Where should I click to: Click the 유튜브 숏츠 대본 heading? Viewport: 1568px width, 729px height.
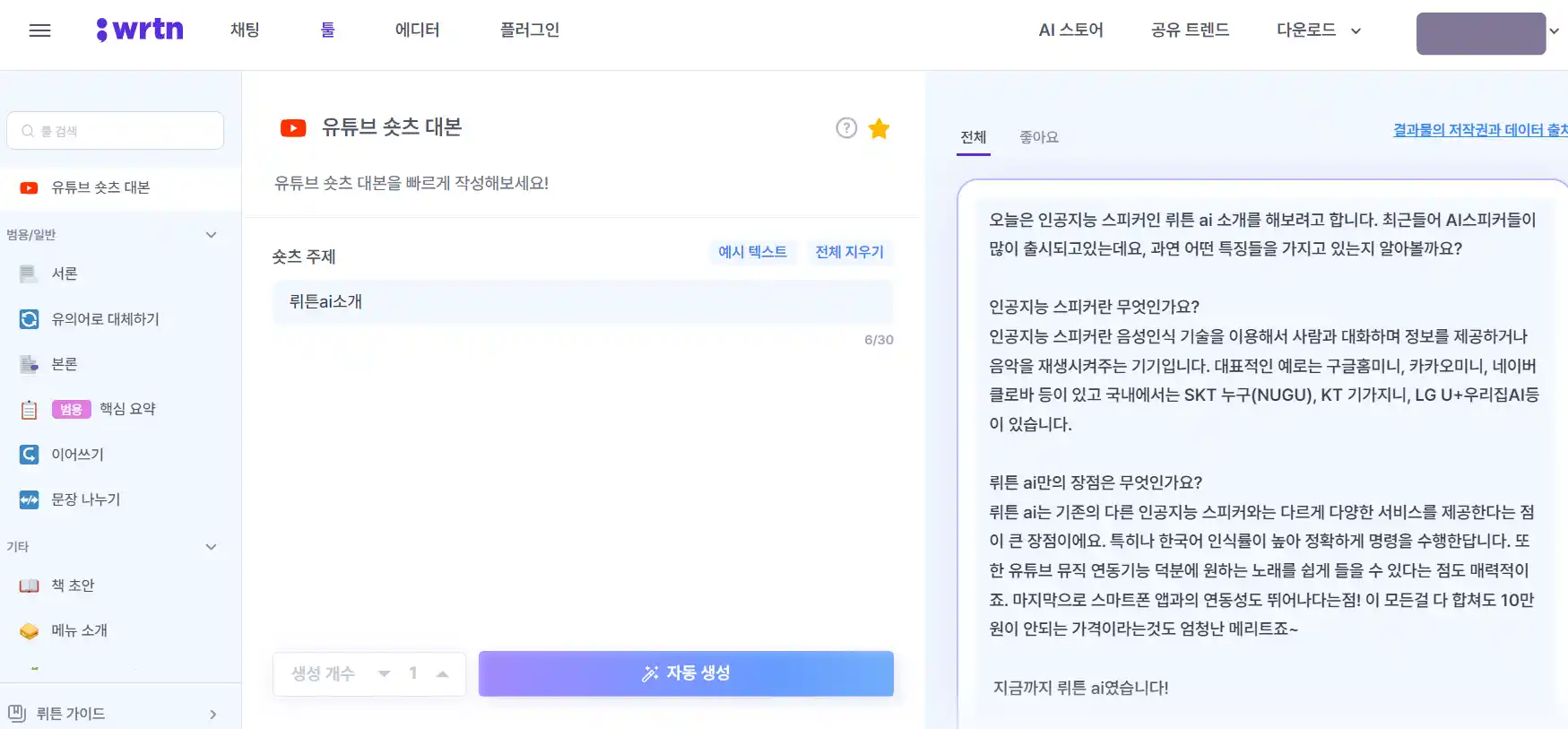point(392,127)
